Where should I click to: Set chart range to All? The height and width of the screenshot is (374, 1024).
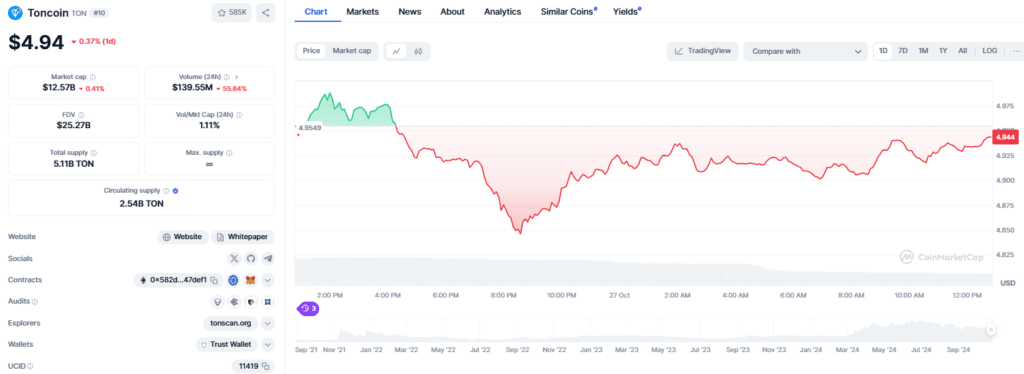pos(963,51)
